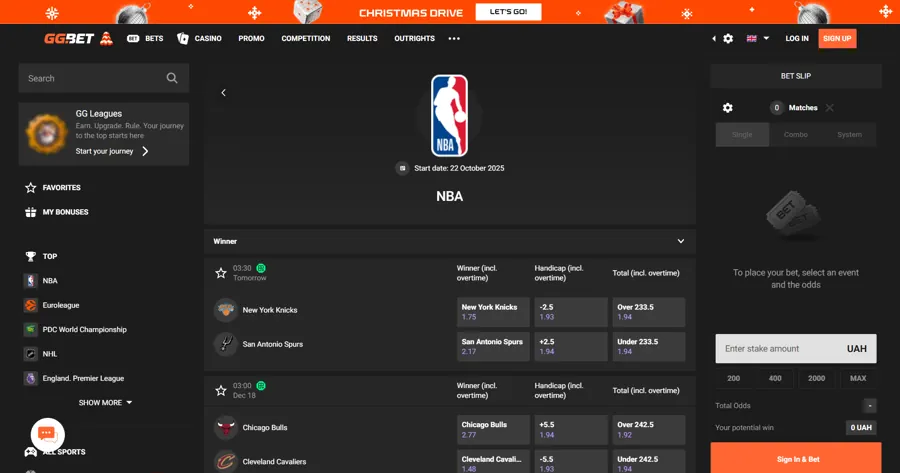The image size is (900, 473).
Task: Open Favorites star in sidebar
Action: pyautogui.click(x=30, y=188)
